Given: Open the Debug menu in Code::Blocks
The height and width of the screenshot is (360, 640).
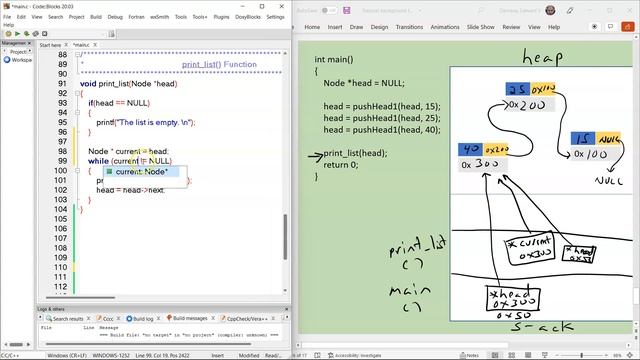Looking at the screenshot, I should tap(115, 17).
